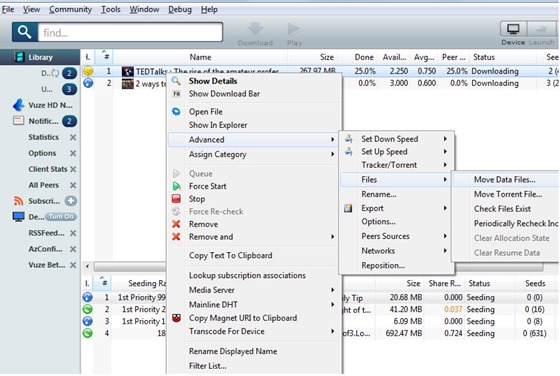Expand the Peers Sources submenu

pyautogui.click(x=445, y=236)
